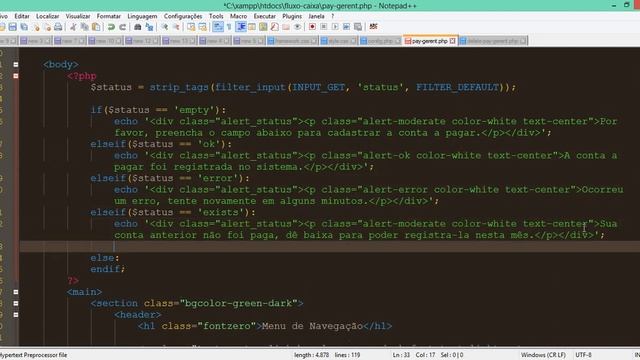The width and height of the screenshot is (640, 360).
Task: Open the Executar menu
Action: click(x=264, y=16)
